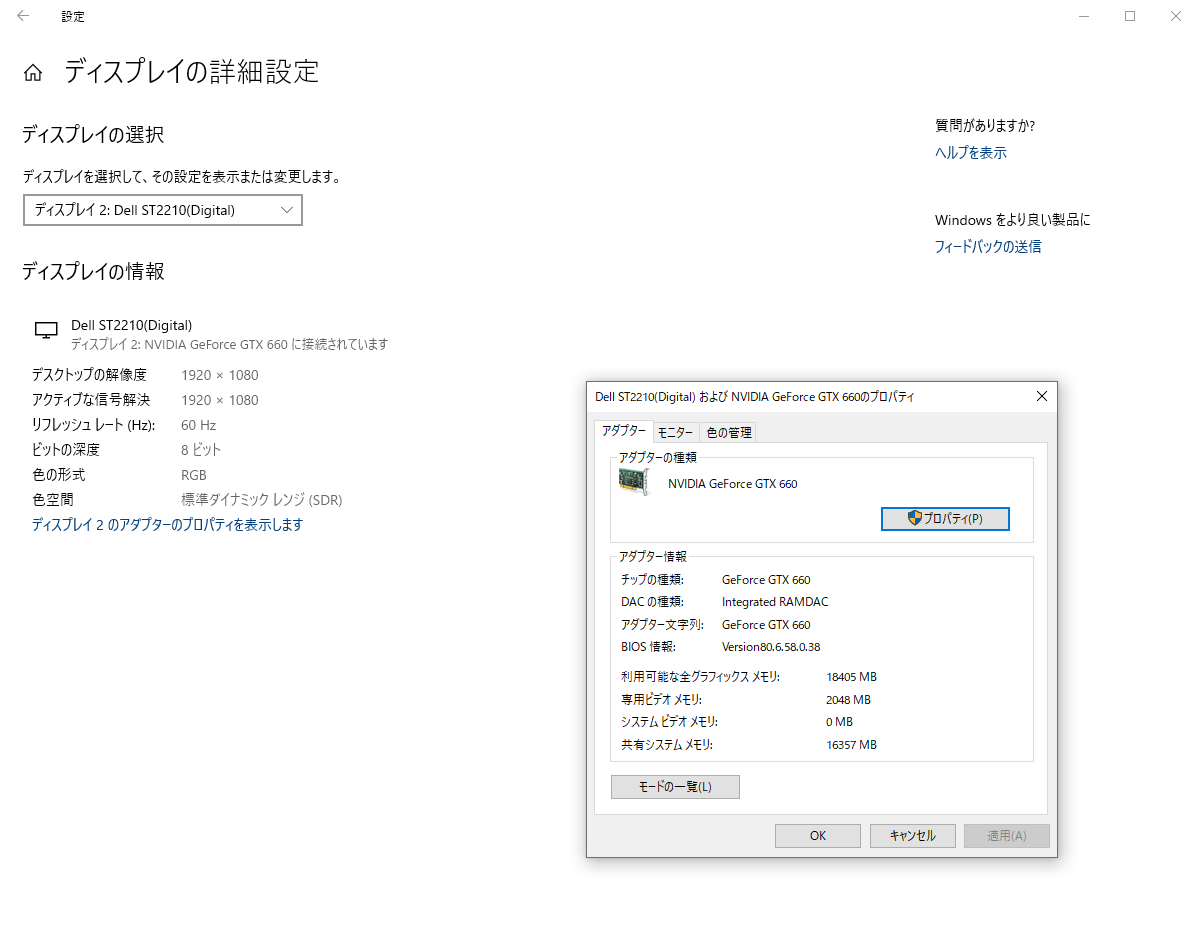Open the ヘルプを表示 link

[970, 153]
